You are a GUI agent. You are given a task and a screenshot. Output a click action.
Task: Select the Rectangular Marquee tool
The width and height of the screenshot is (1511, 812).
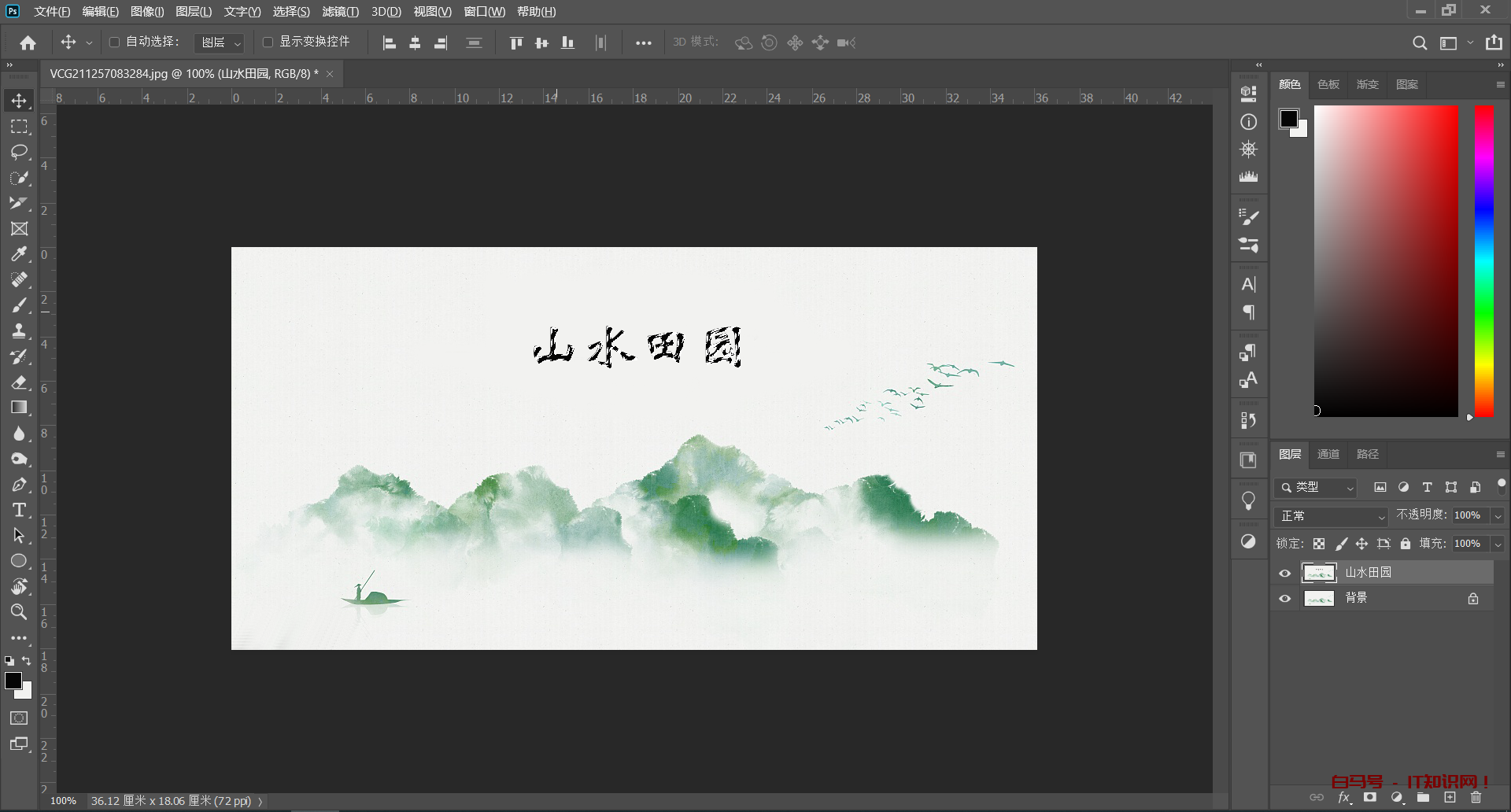point(19,127)
